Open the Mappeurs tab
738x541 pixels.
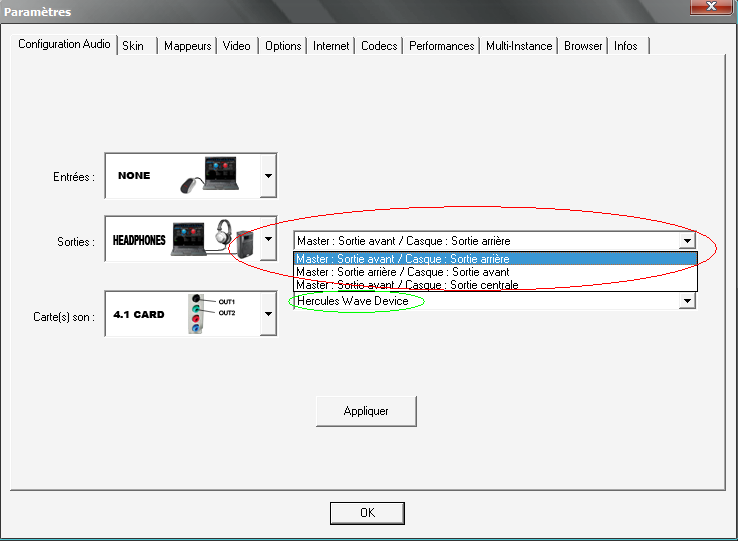[188, 46]
